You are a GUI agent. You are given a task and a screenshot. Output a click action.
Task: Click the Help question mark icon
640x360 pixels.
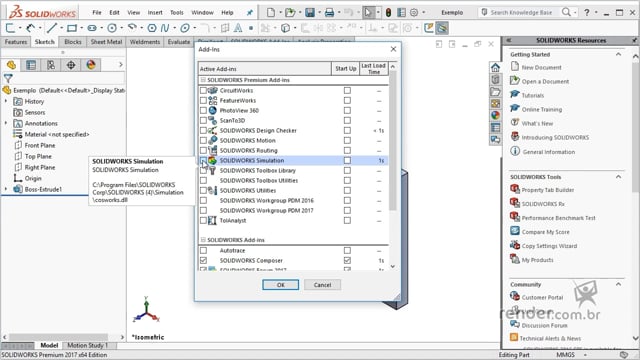click(x=587, y=12)
